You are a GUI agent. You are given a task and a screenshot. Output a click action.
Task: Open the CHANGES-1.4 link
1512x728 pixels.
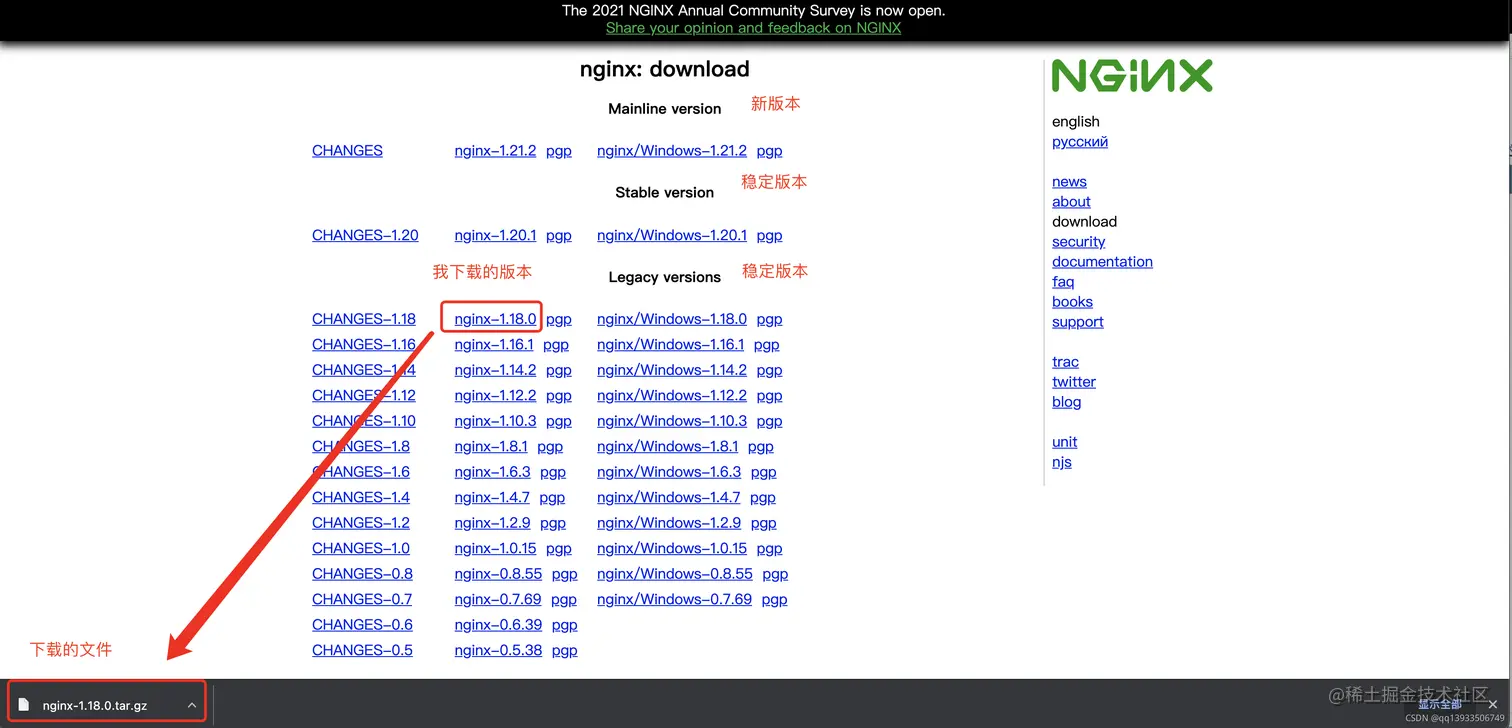[361, 498]
